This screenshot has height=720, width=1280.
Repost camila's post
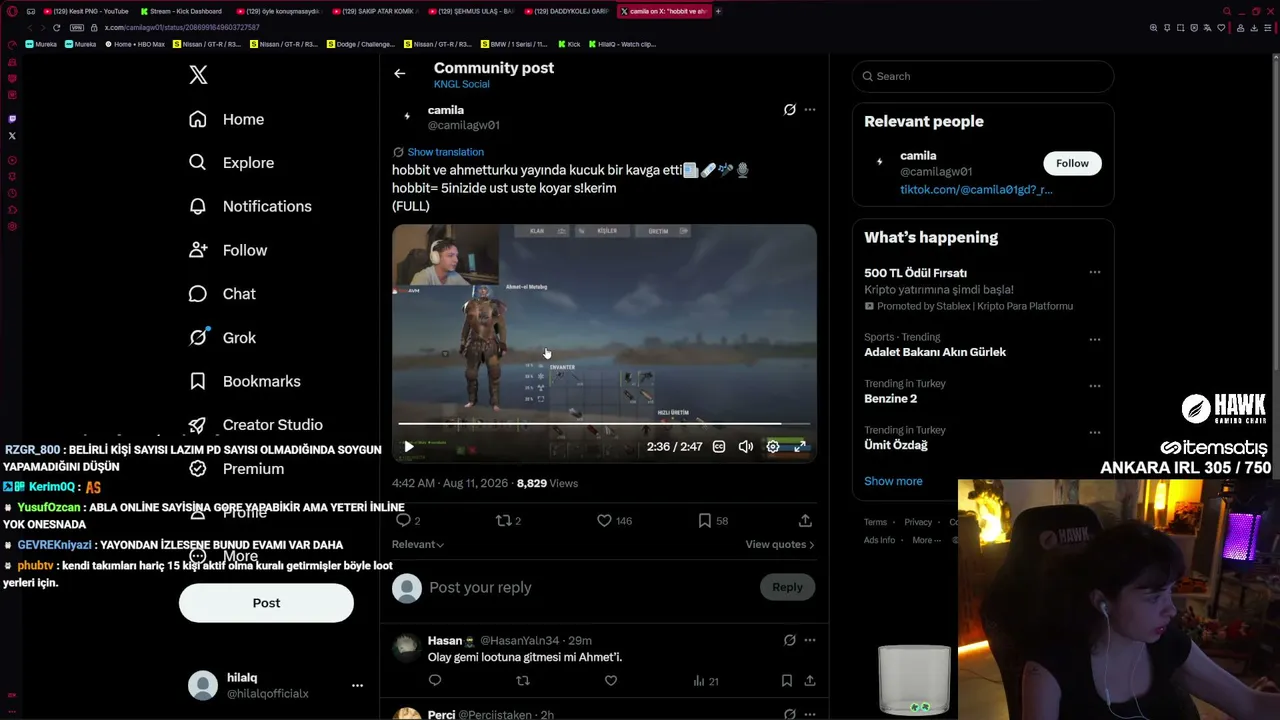click(504, 521)
